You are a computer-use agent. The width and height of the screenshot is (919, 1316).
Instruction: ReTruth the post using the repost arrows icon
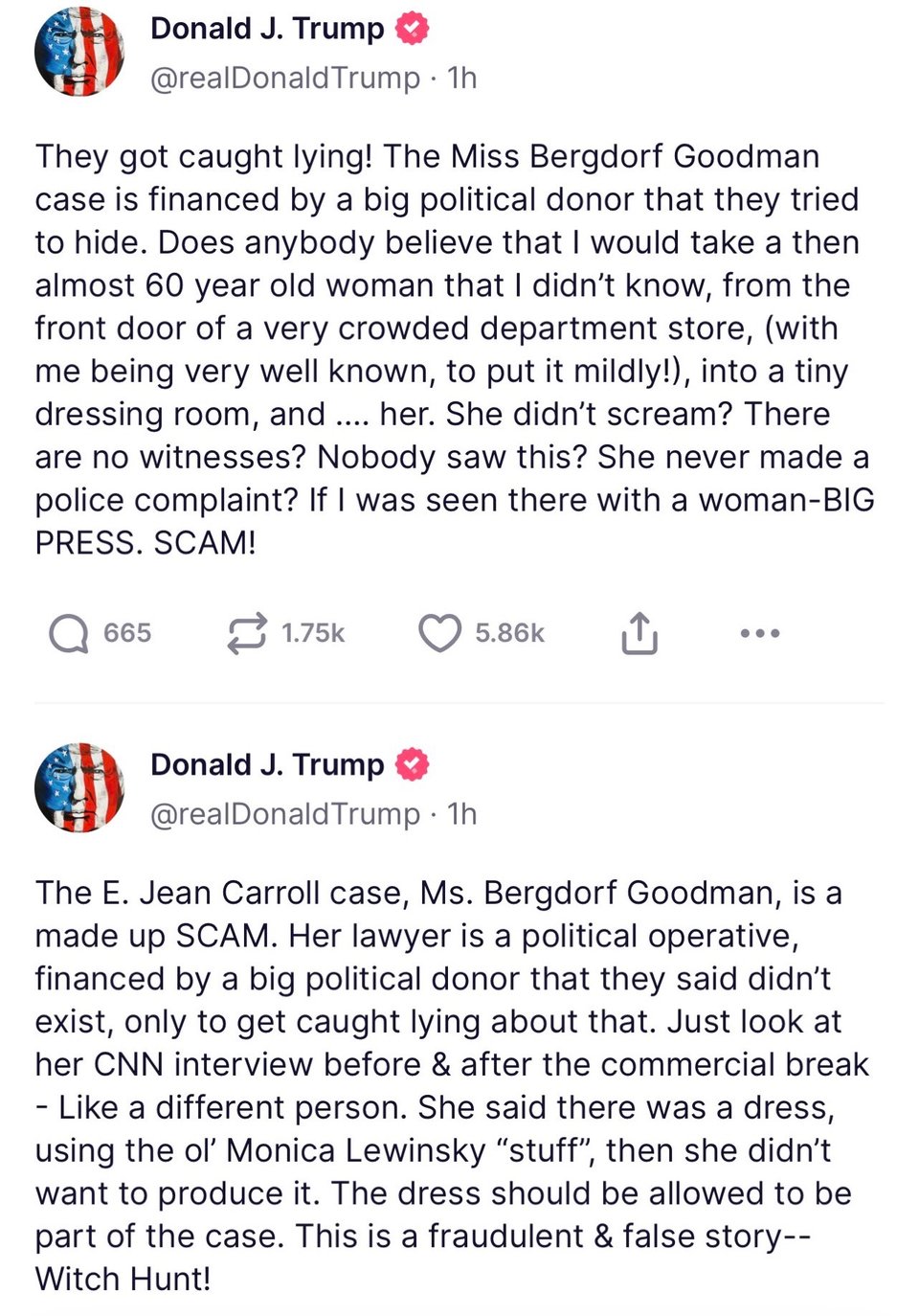coord(246,633)
